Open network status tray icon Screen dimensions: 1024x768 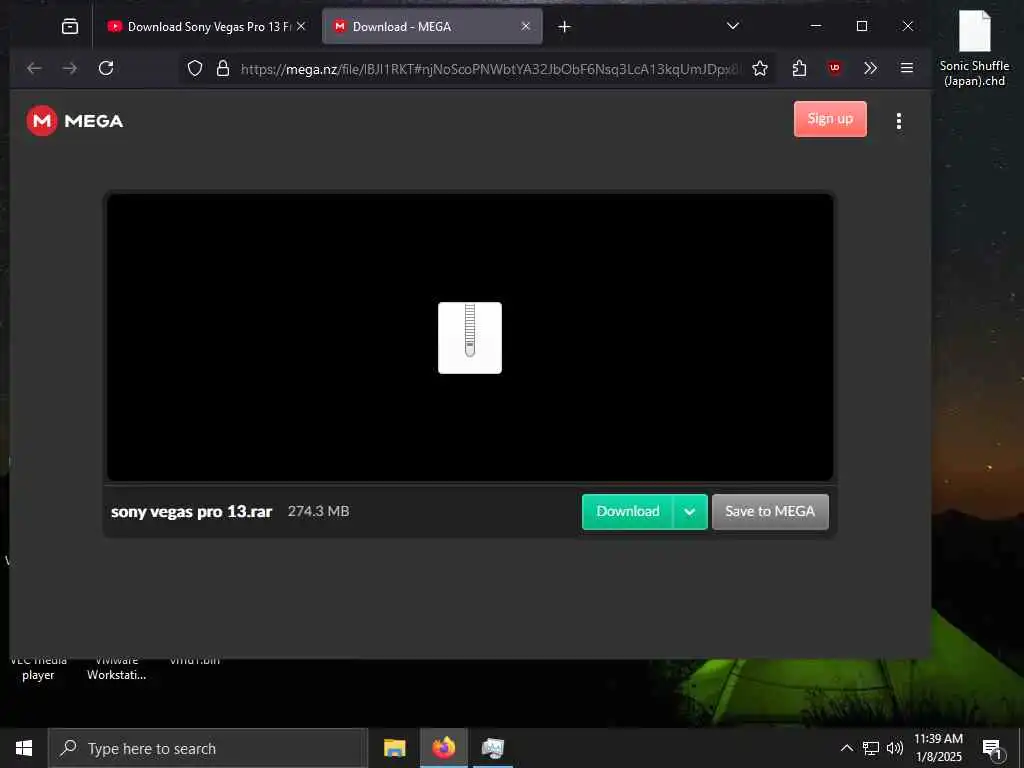click(x=871, y=748)
